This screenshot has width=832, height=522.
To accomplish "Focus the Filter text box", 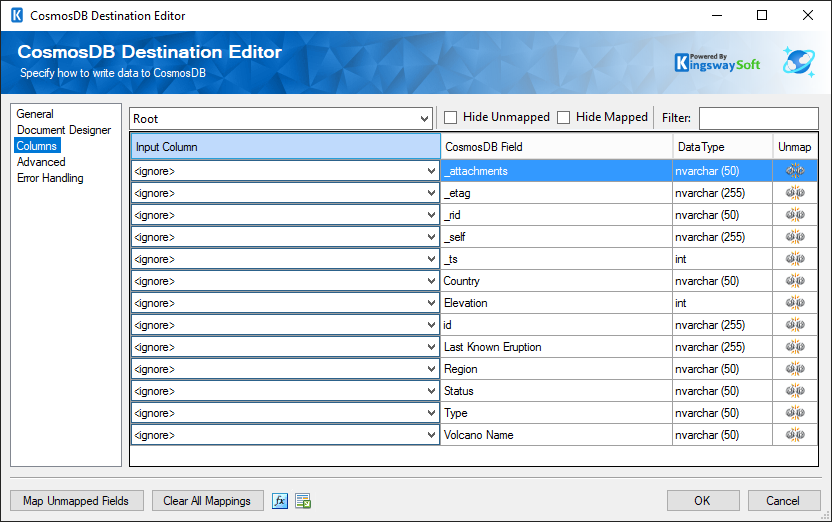I will pyautogui.click(x=758, y=118).
